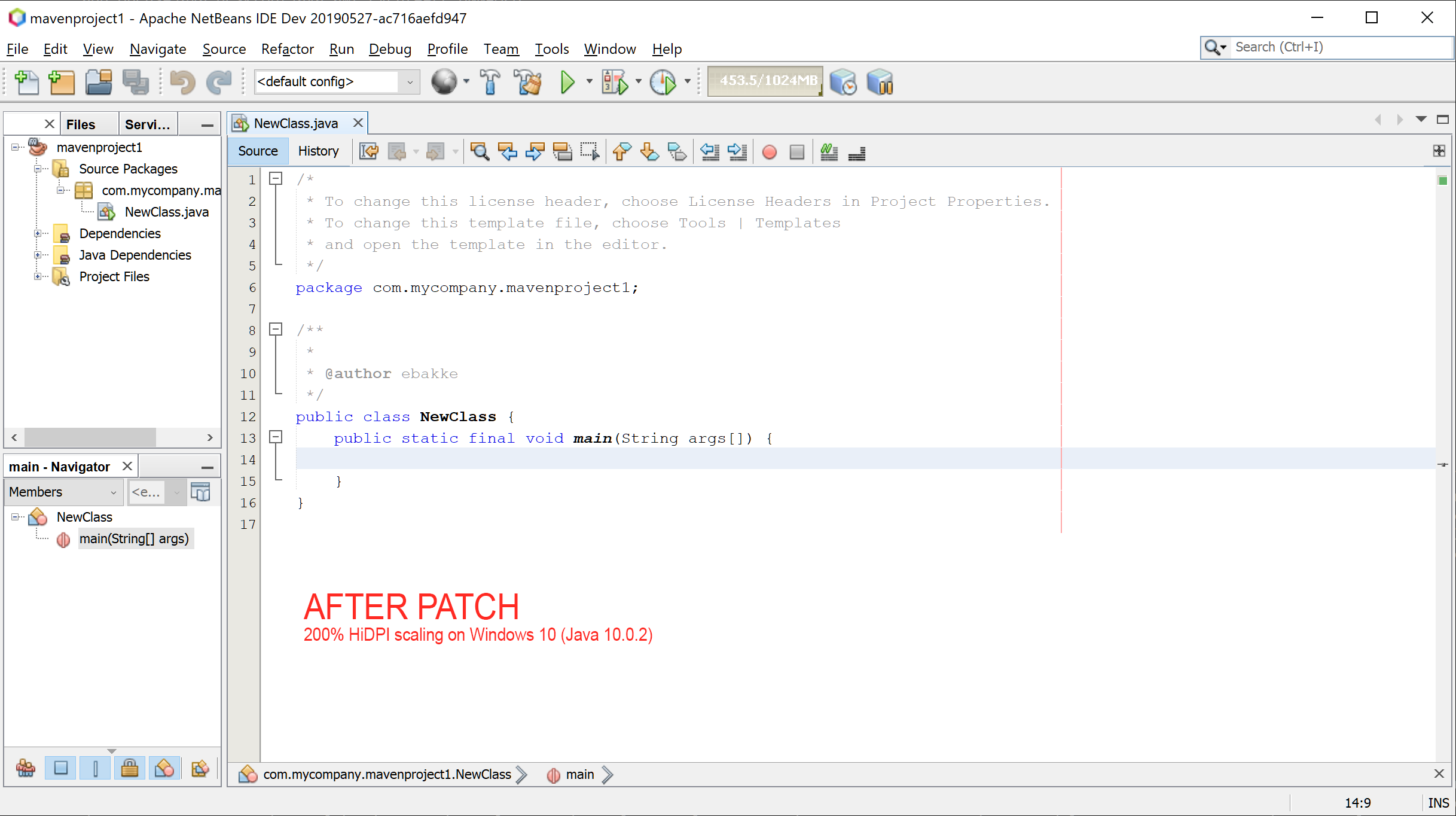Click the Save All toolbar icon
Viewport: 1456px width, 816px height.
click(136, 82)
